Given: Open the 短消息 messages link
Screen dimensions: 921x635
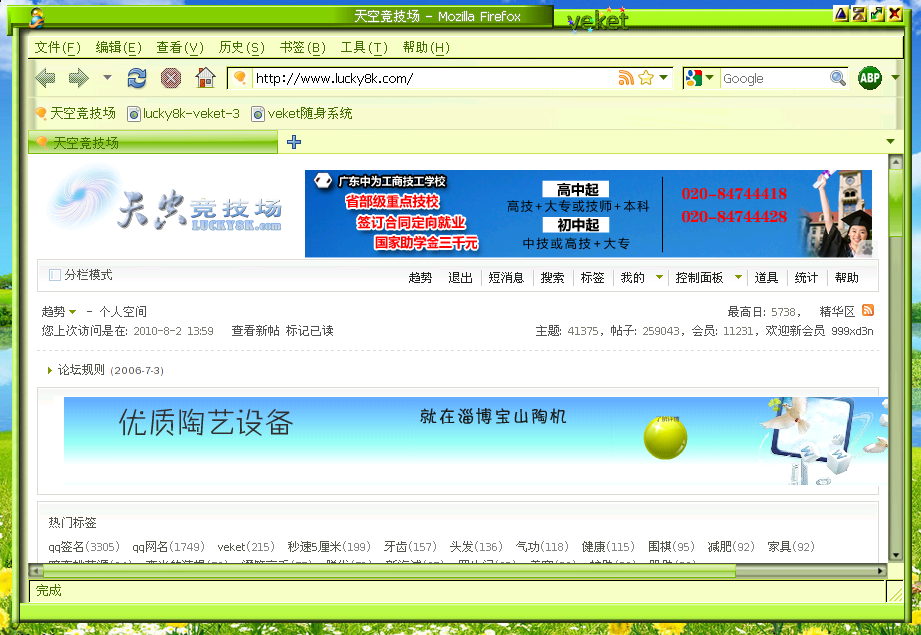Looking at the screenshot, I should [x=506, y=278].
